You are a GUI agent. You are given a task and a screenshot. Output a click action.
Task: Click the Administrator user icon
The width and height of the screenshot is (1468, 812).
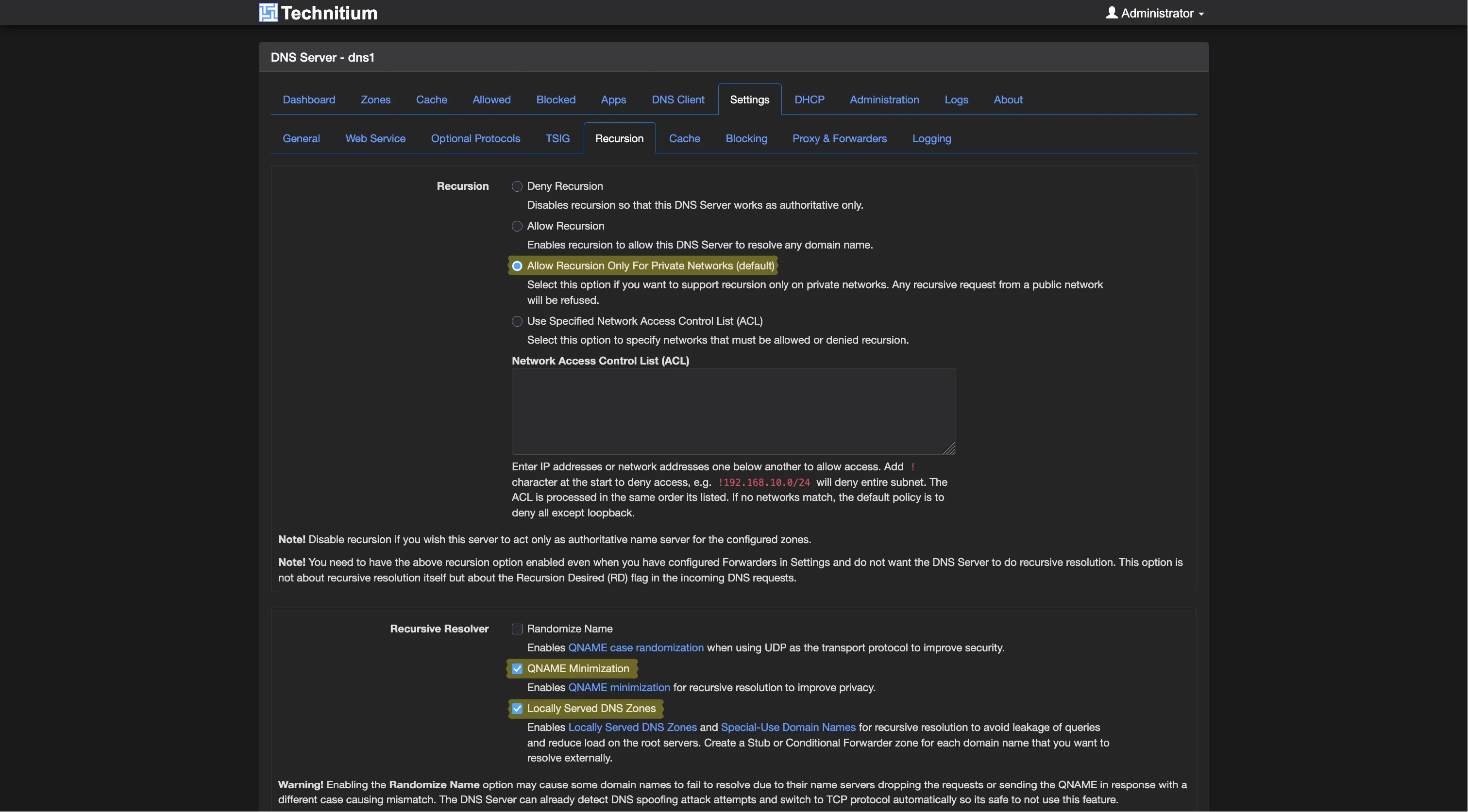click(x=1111, y=13)
